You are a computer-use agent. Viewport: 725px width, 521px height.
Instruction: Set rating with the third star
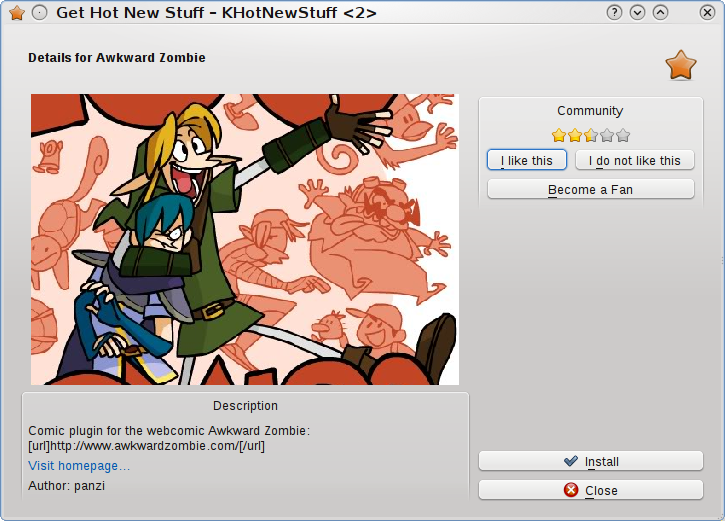(591, 135)
